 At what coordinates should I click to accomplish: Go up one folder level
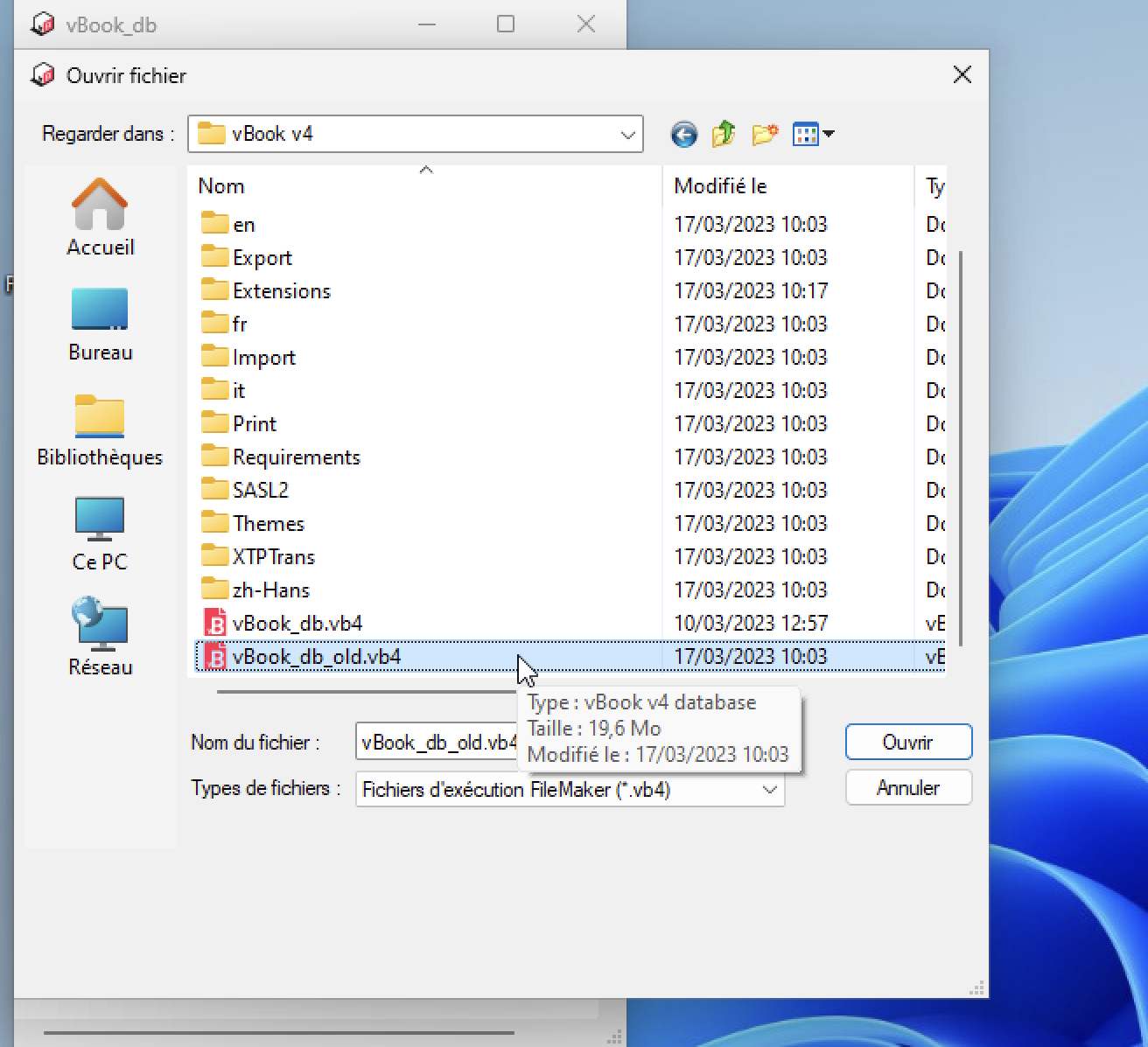point(724,134)
